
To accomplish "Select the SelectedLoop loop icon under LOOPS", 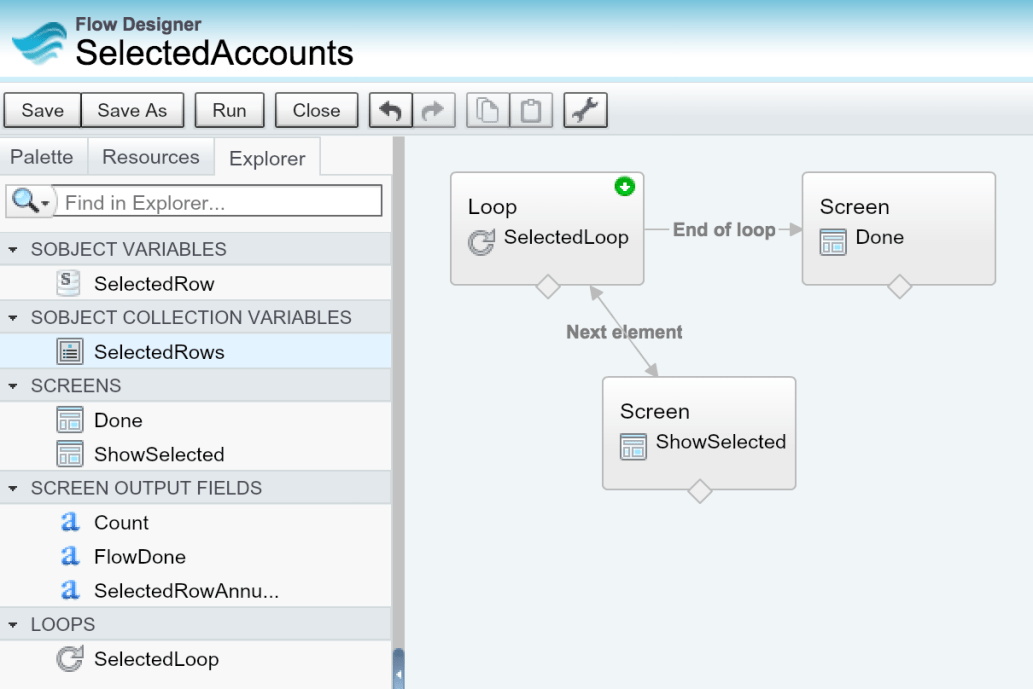I will tap(69, 658).
